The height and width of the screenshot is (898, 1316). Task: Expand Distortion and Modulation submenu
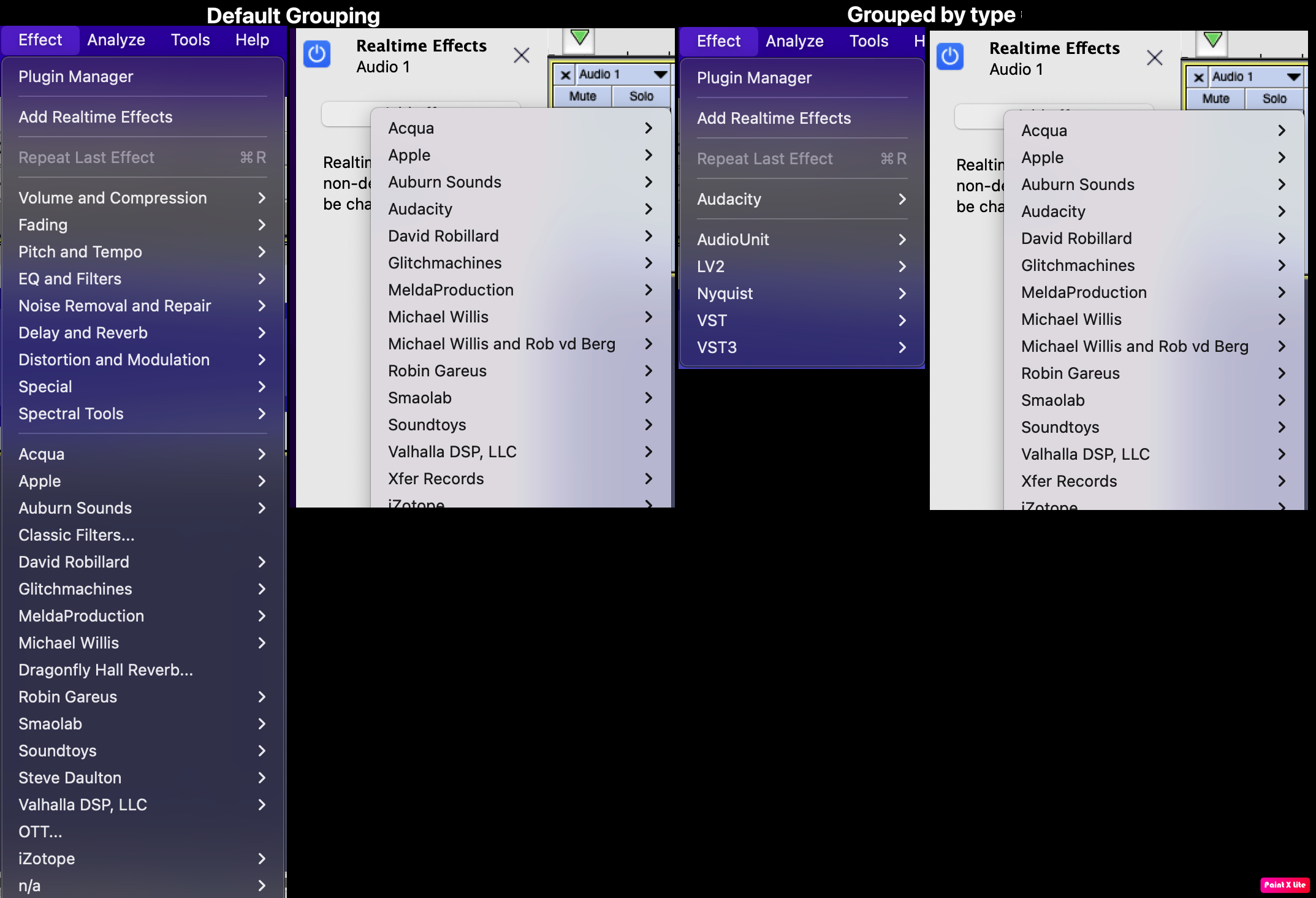pos(142,360)
